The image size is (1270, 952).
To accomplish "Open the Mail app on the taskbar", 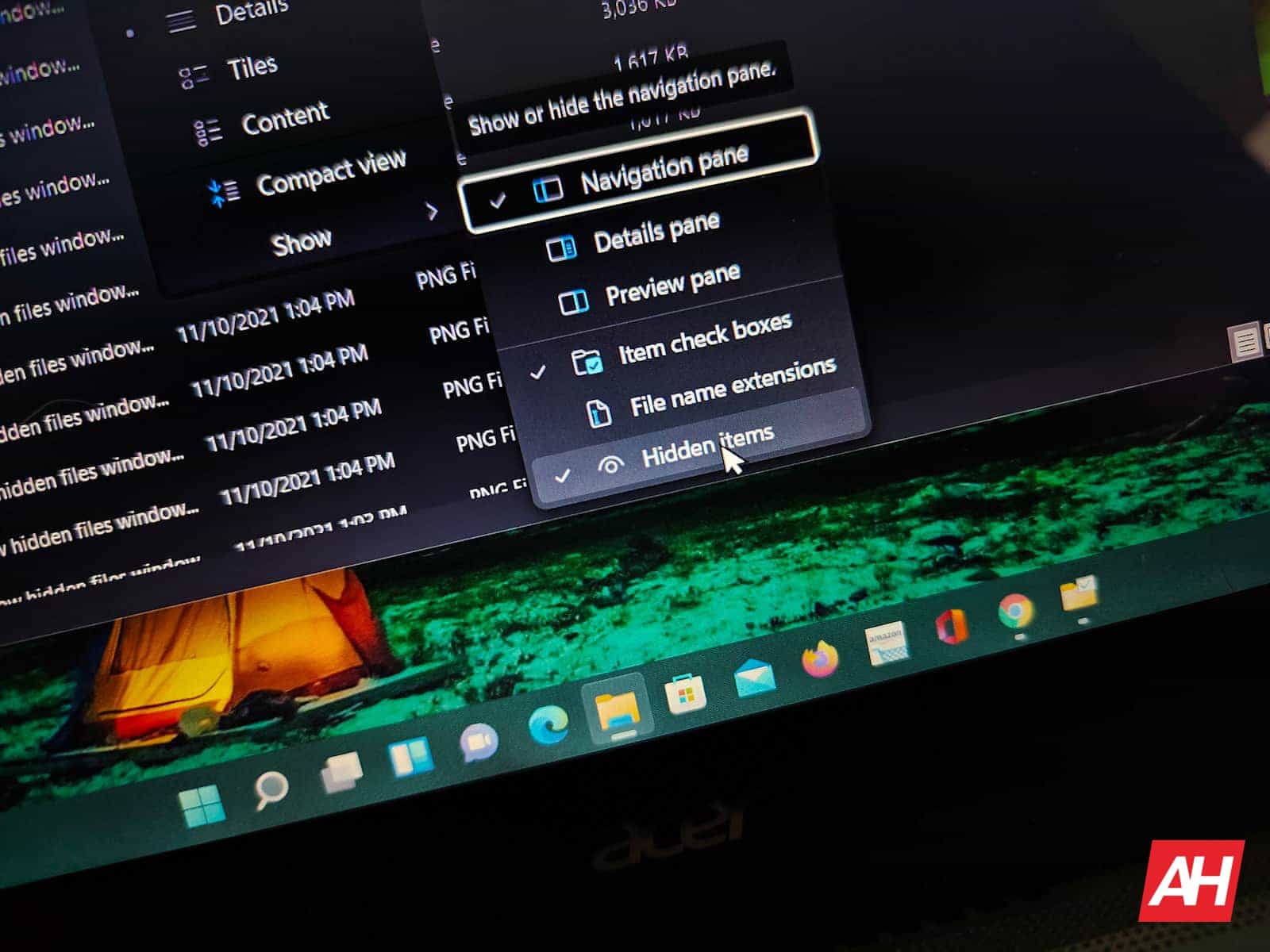I will pyautogui.click(x=753, y=678).
